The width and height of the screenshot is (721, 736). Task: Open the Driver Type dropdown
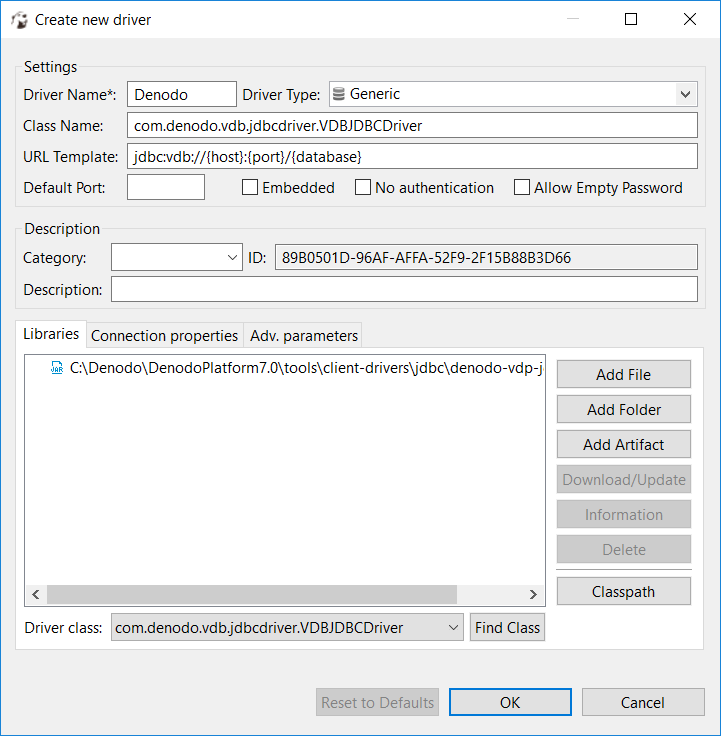point(685,94)
